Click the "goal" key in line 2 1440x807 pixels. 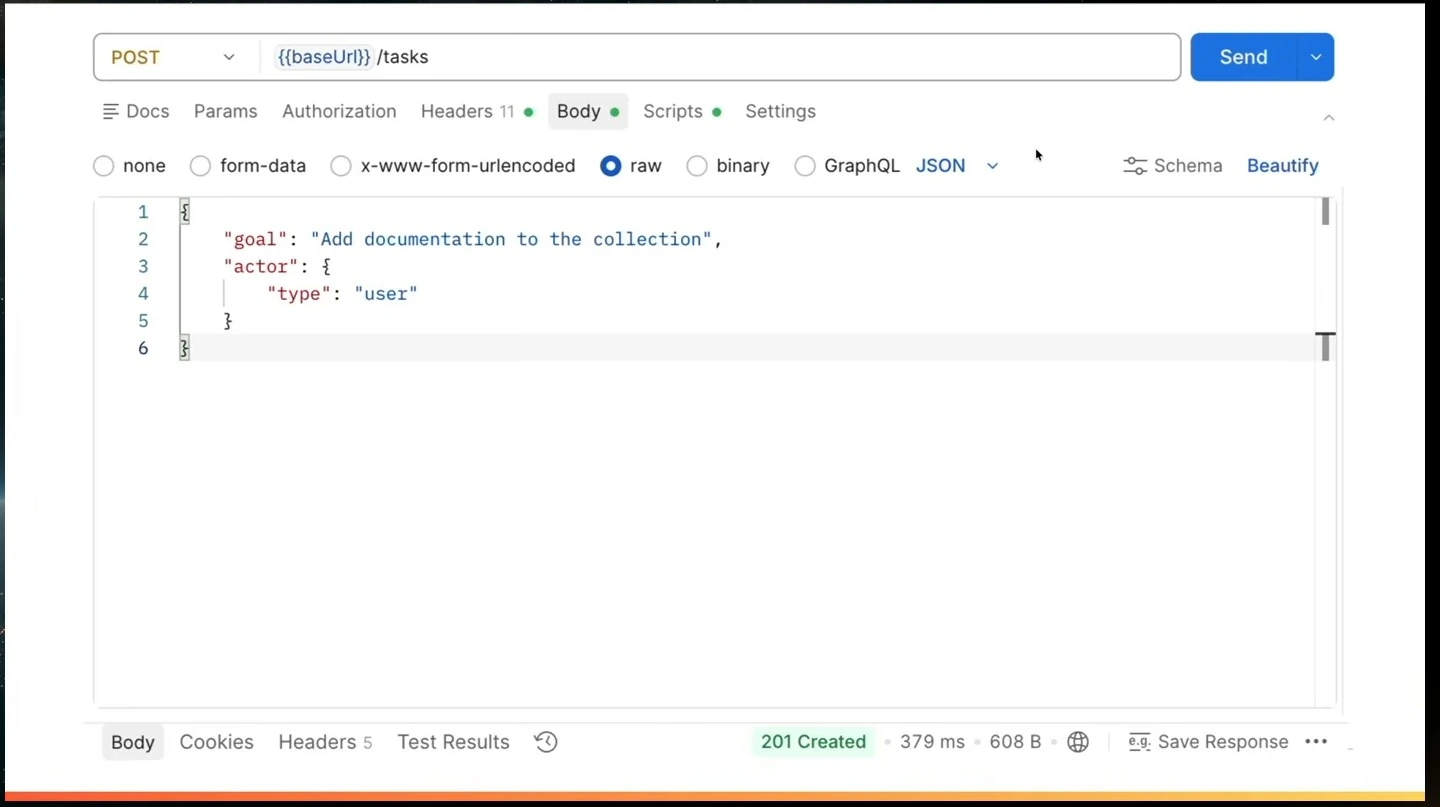click(255, 239)
